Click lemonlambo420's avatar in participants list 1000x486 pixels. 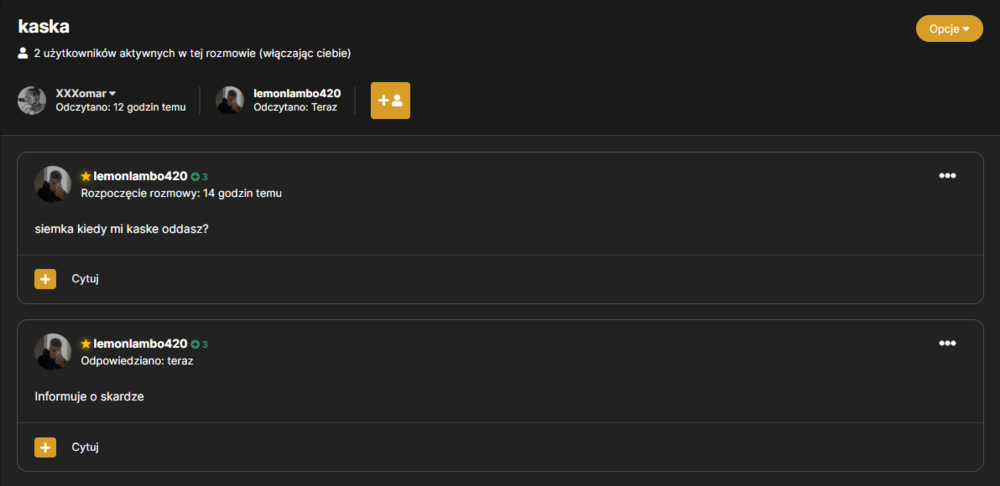pyautogui.click(x=230, y=100)
